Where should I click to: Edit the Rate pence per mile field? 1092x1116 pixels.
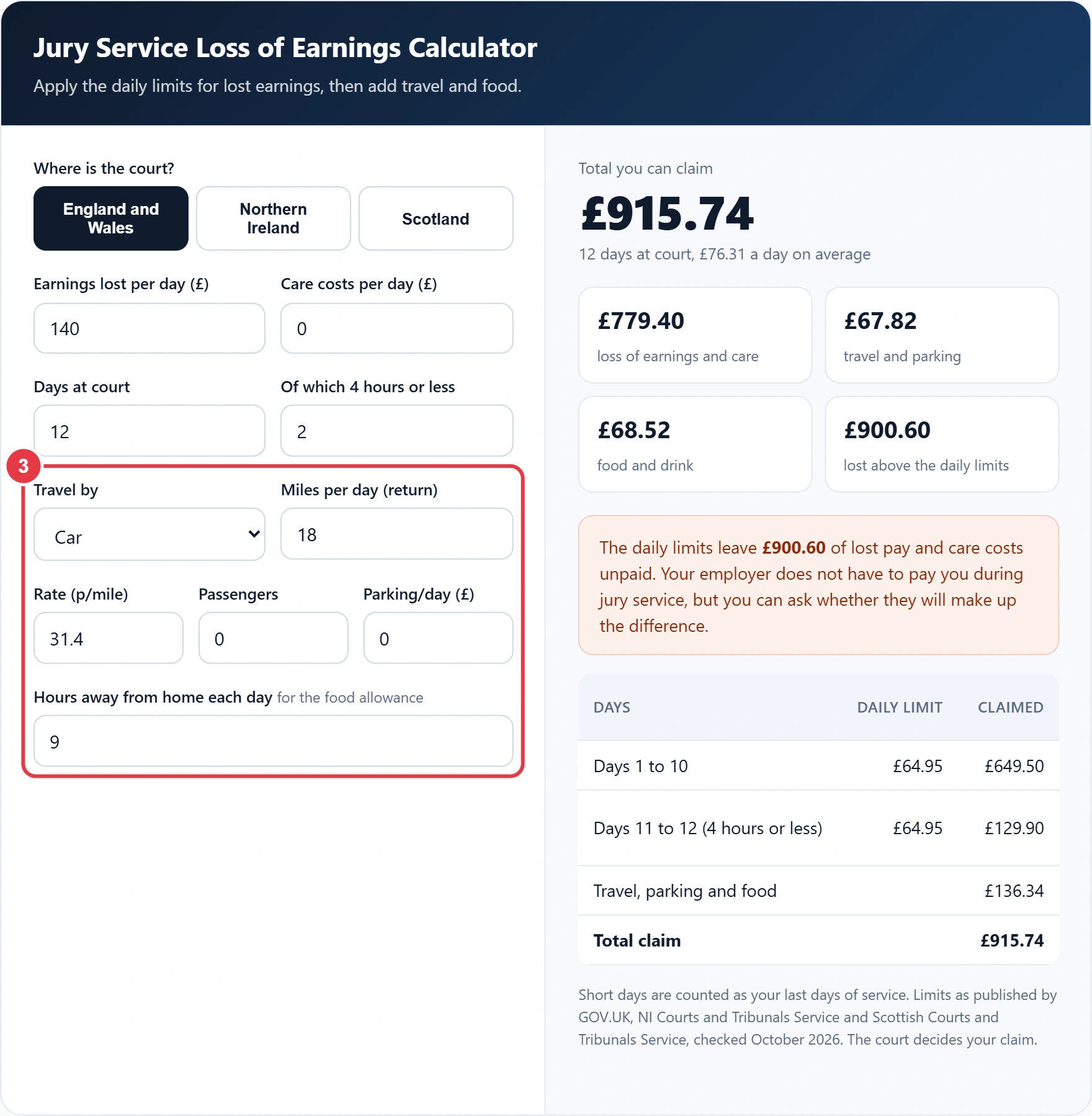[x=109, y=639]
